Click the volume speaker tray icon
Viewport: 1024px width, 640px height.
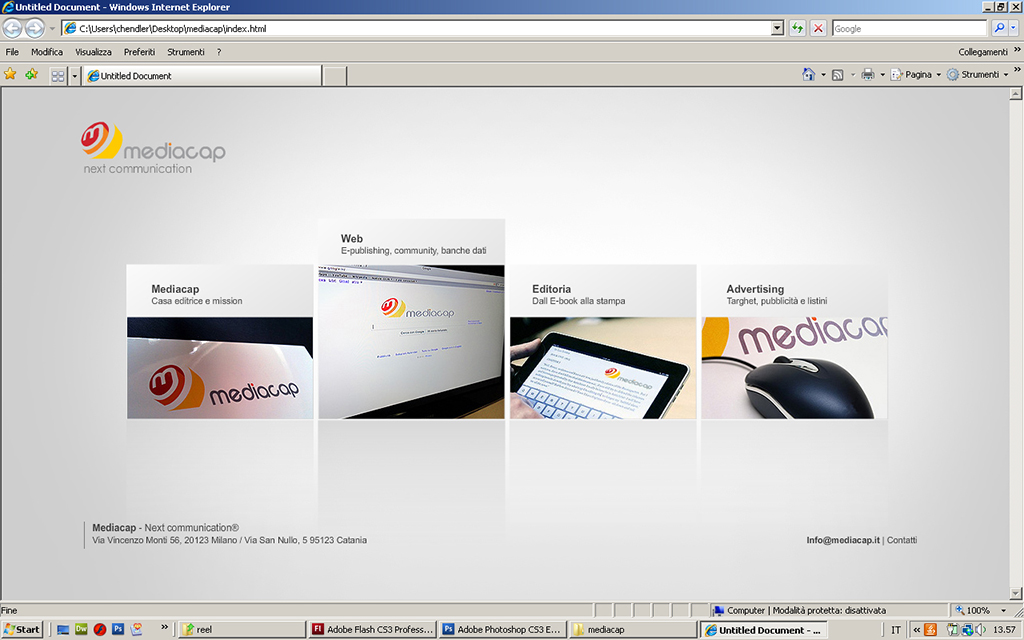[x=981, y=630]
